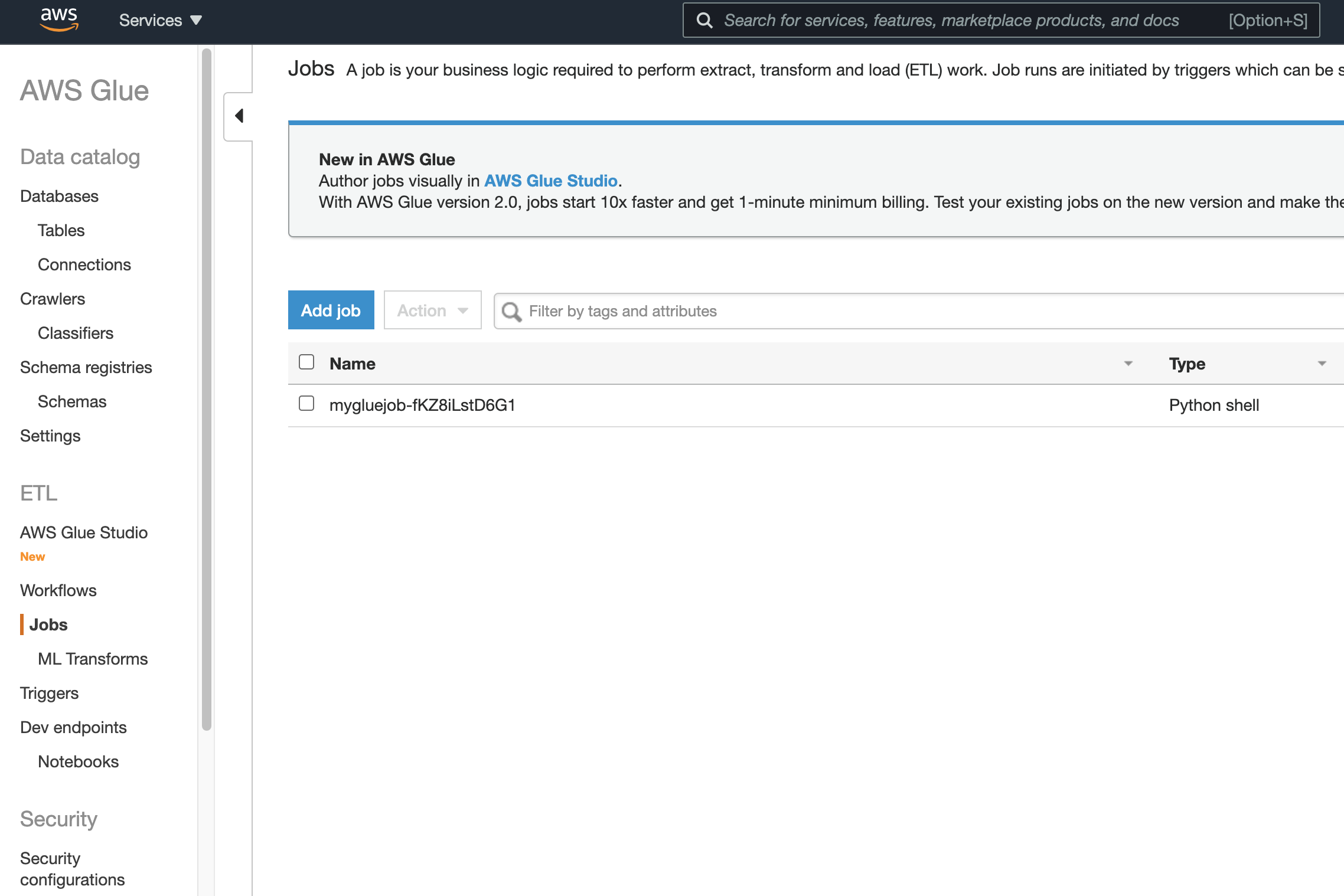Open the Action dropdown
1344x896 pixels.
coord(432,310)
